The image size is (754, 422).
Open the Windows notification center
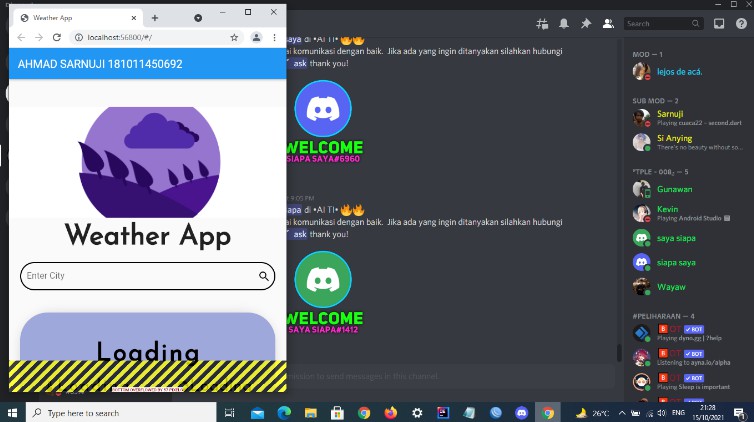point(739,413)
